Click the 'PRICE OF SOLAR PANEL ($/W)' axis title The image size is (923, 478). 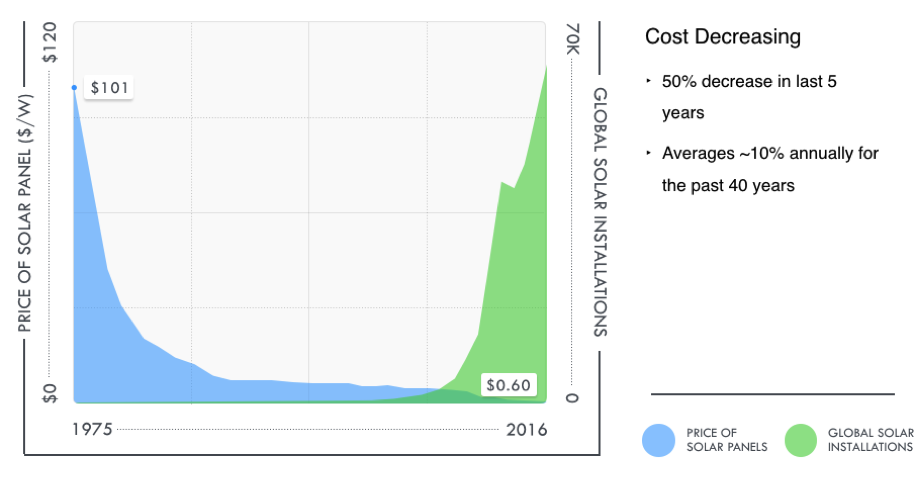point(25,213)
